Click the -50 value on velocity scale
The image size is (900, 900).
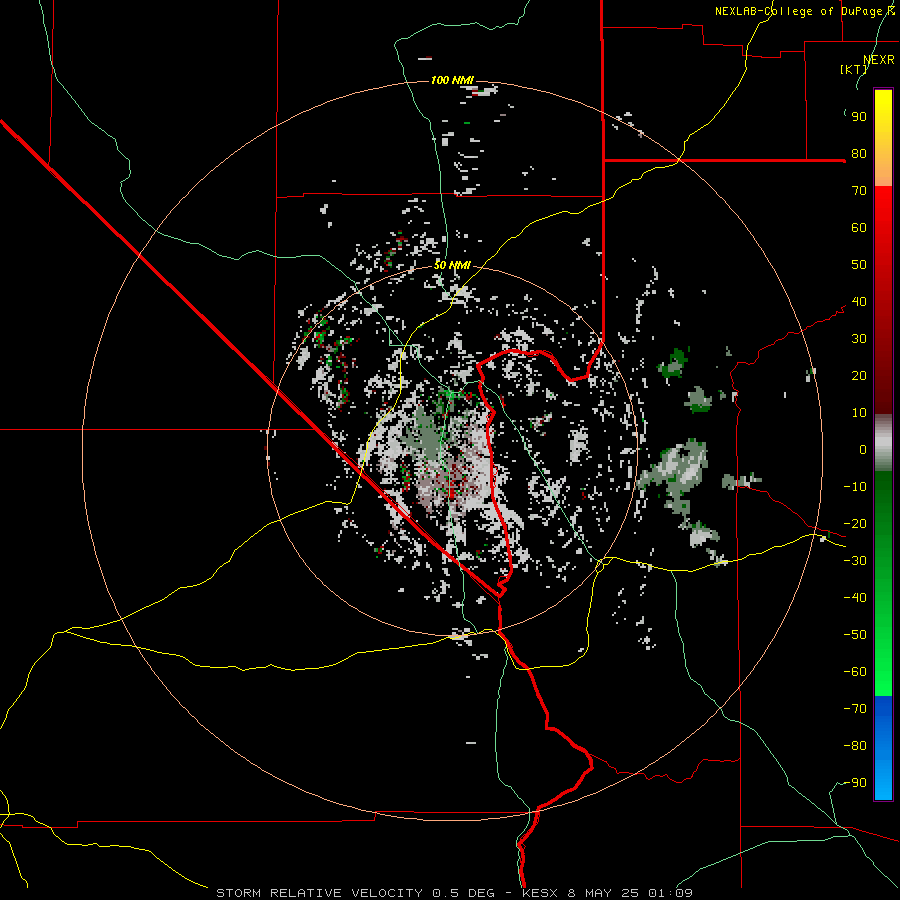click(x=855, y=635)
